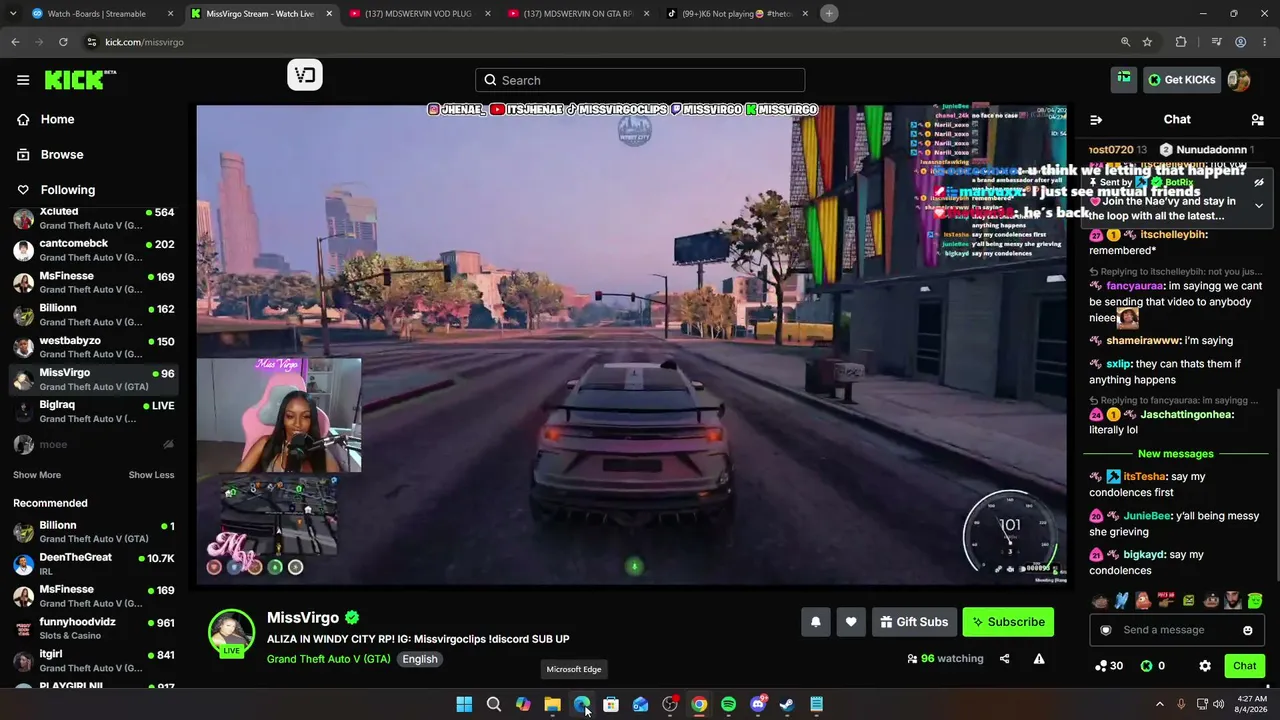The width and height of the screenshot is (1280, 720).
Task: Open DeenTheGreat in Recommended channels
Action: pos(93,564)
